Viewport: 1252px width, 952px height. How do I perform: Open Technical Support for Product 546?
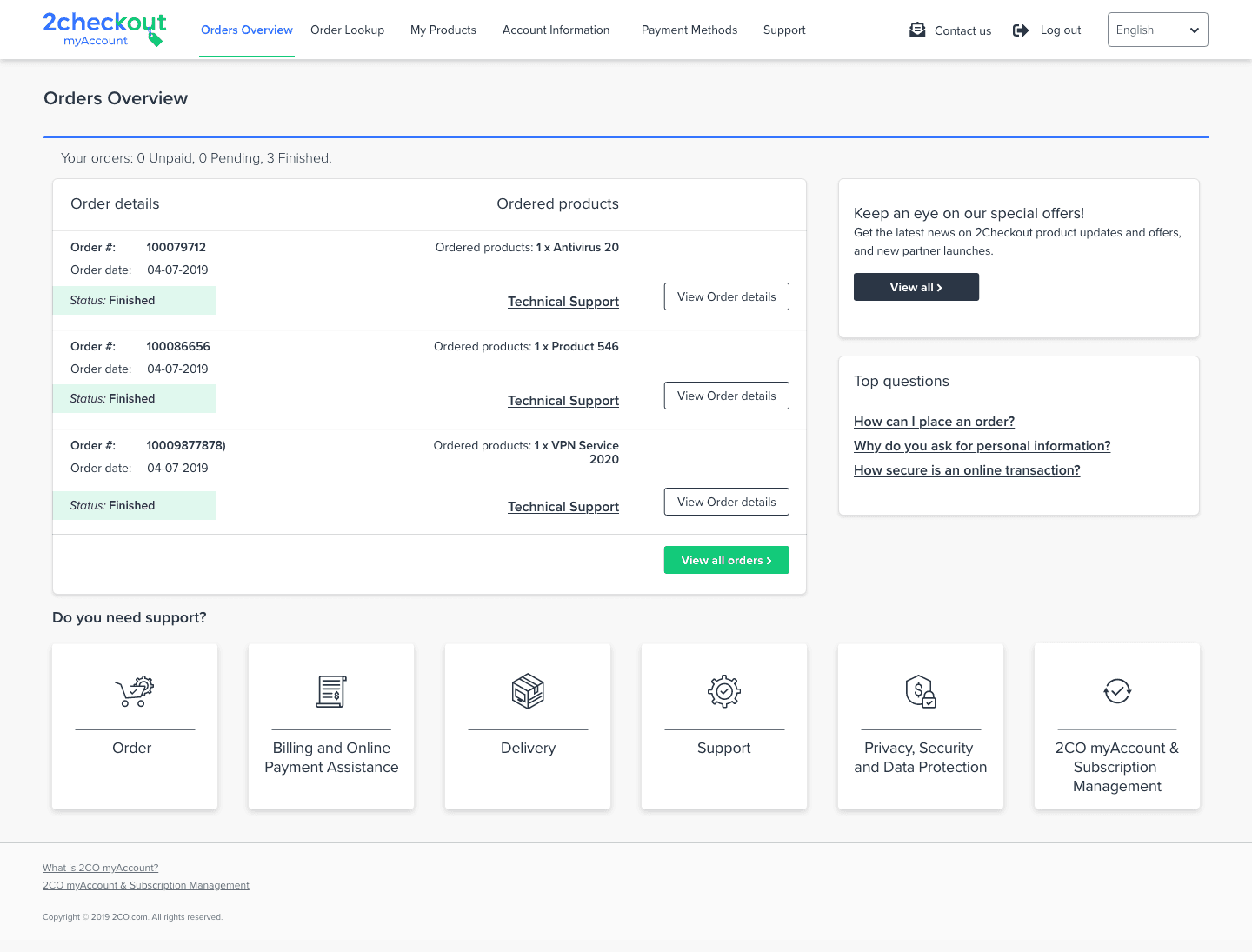tap(563, 401)
